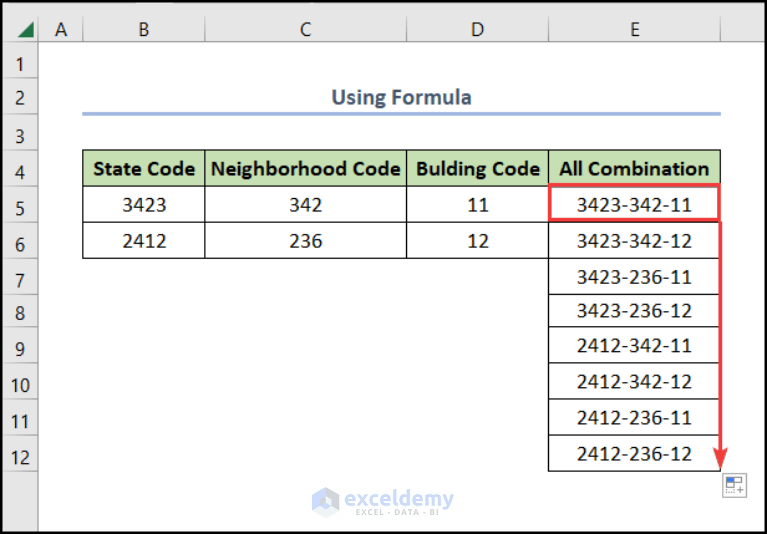The height and width of the screenshot is (534, 767).
Task: Select row 10 header
Action: [20, 382]
